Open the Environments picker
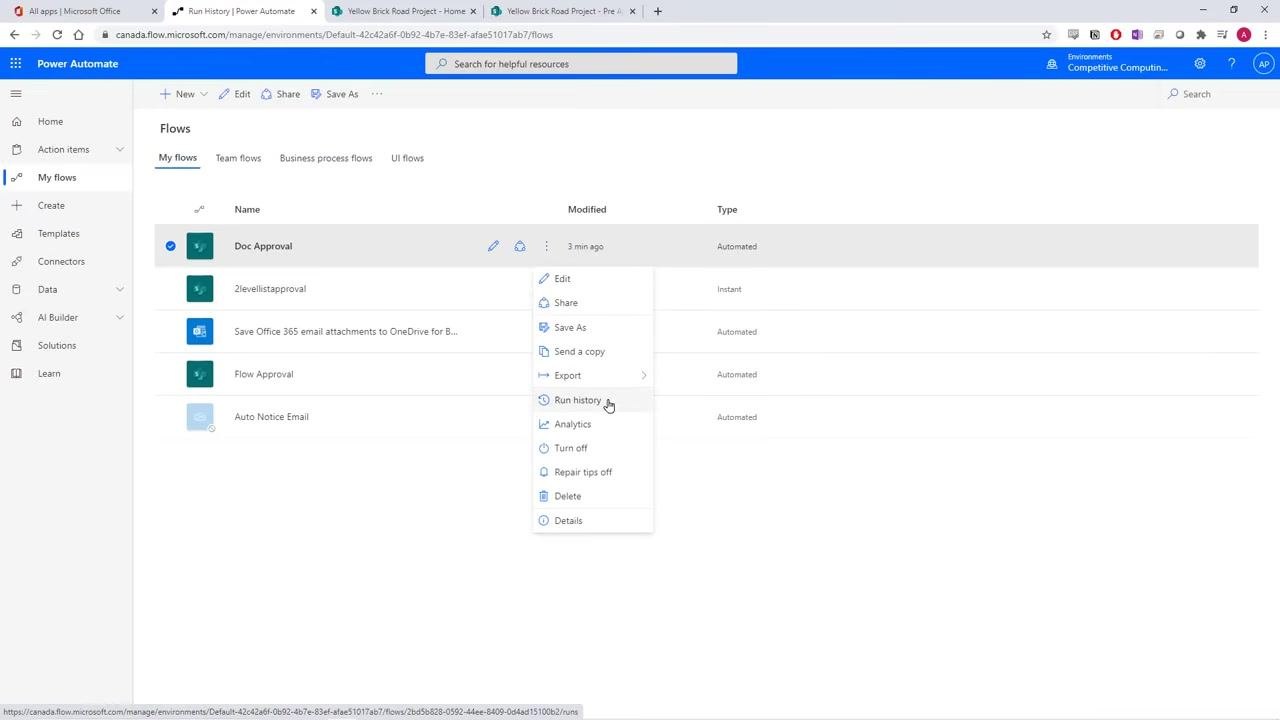 pyautogui.click(x=1108, y=63)
